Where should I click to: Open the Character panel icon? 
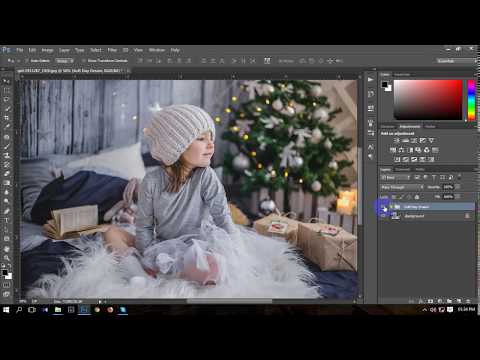point(371,147)
